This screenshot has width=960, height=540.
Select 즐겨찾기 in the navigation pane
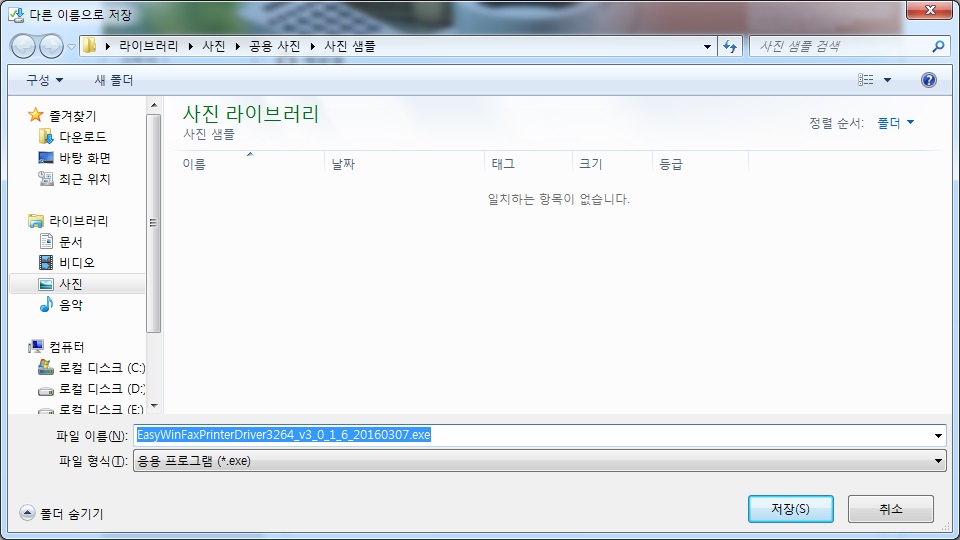click(x=72, y=115)
